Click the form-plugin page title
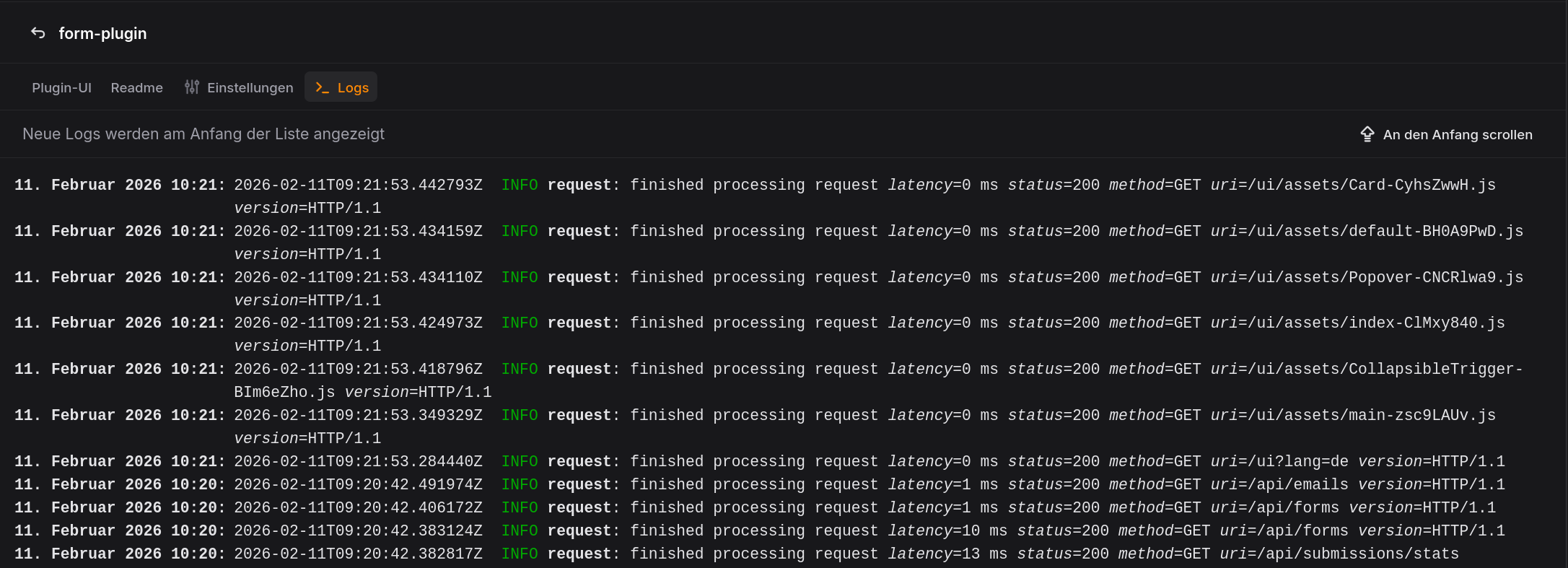1568x568 pixels. (102, 33)
